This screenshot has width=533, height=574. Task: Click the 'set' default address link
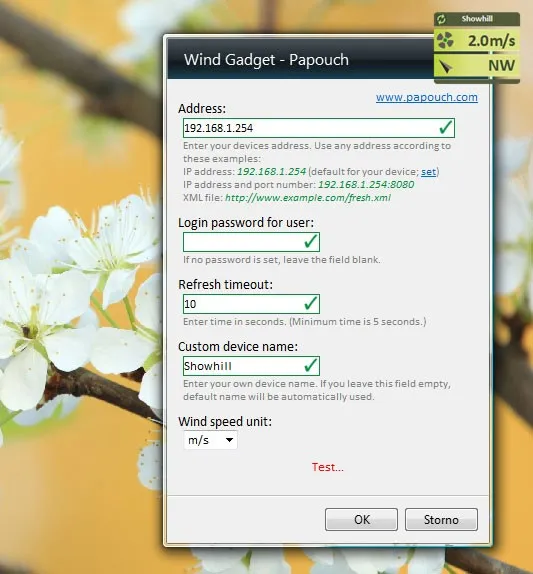[428, 172]
